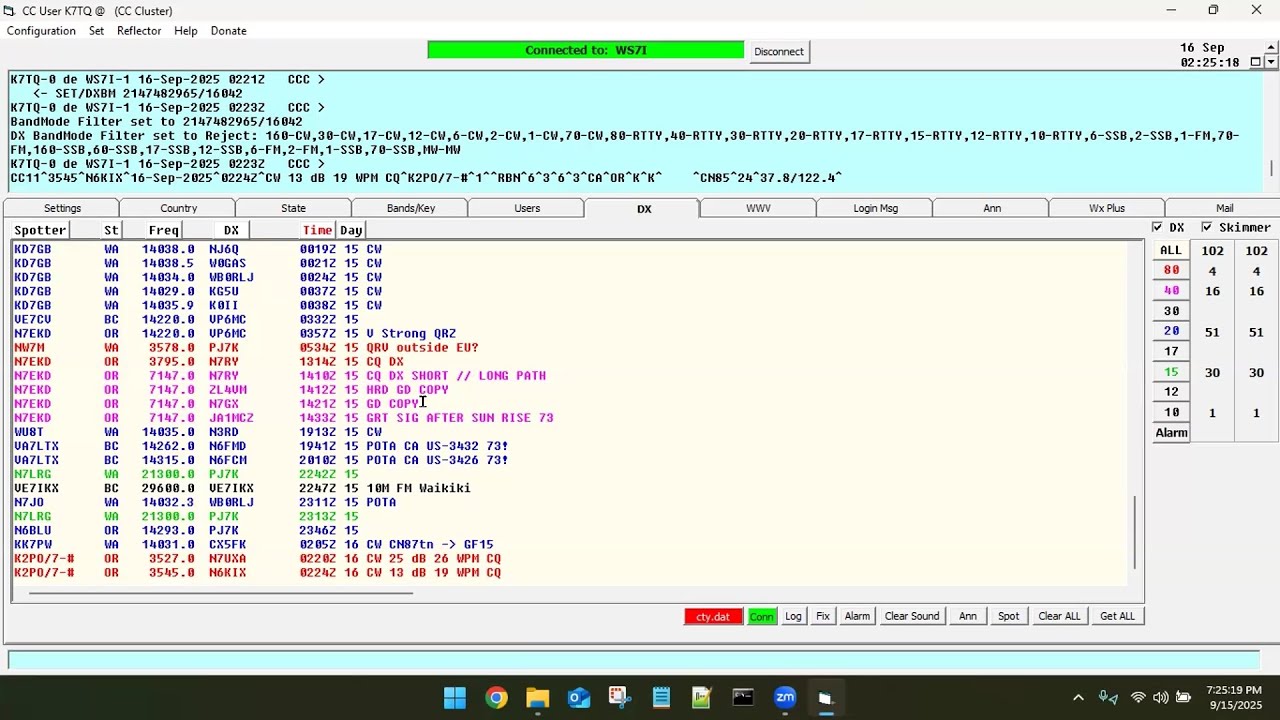Open the Snipping Tool taskbar icon
This screenshot has width=1280, height=720.
[620, 697]
